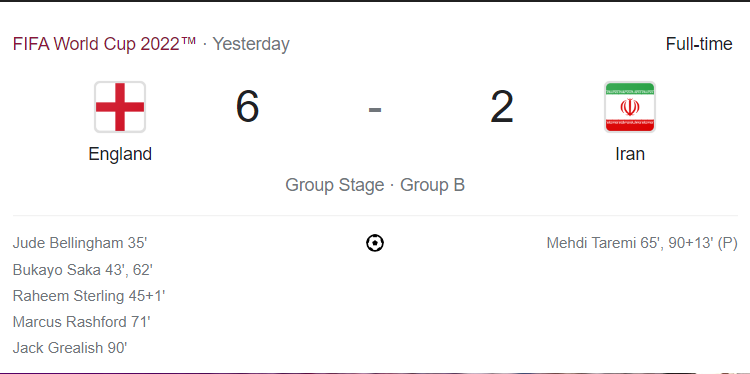This screenshot has height=374, width=750.
Task: Click Iran's score of 2
Action: [502, 106]
